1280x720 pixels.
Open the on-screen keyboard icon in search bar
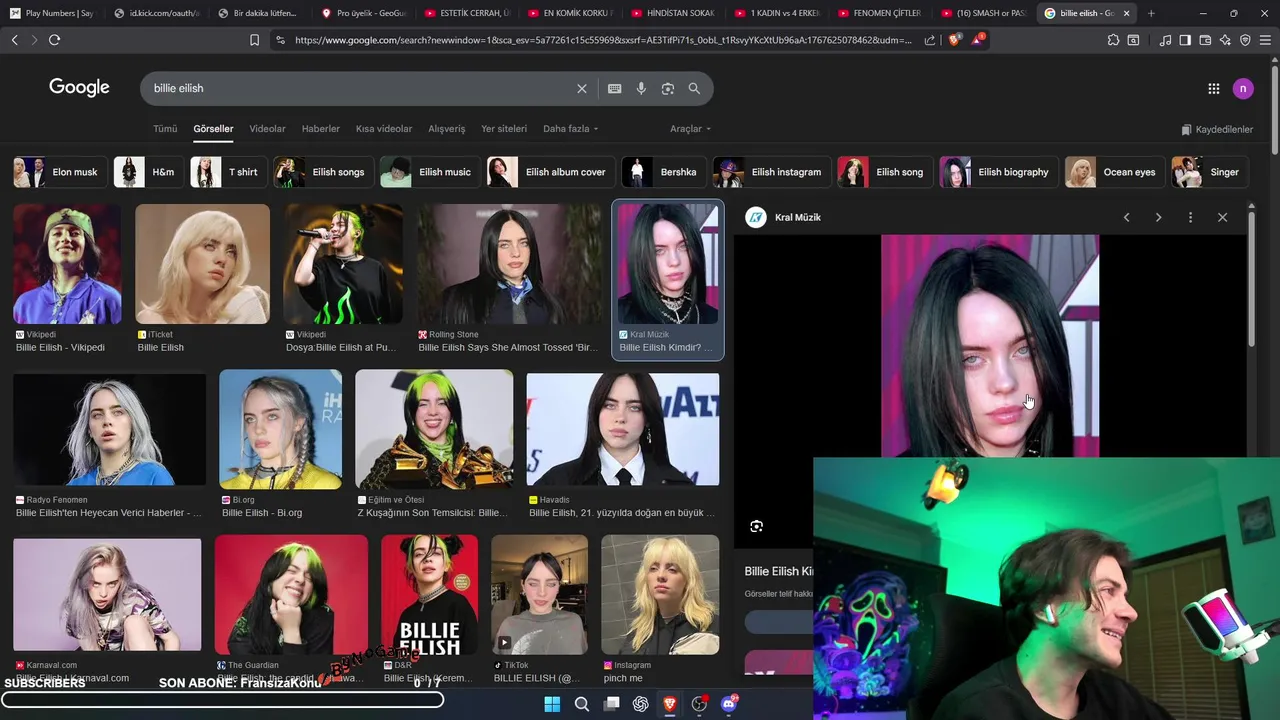pyautogui.click(x=615, y=88)
